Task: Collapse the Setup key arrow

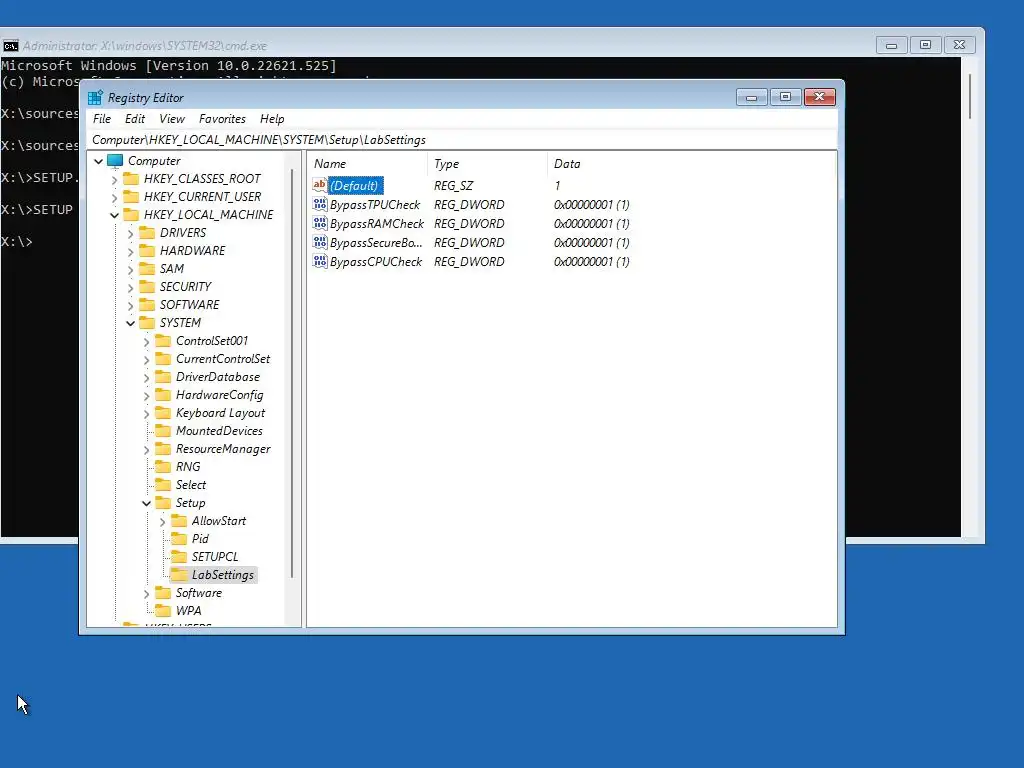Action: (x=146, y=504)
